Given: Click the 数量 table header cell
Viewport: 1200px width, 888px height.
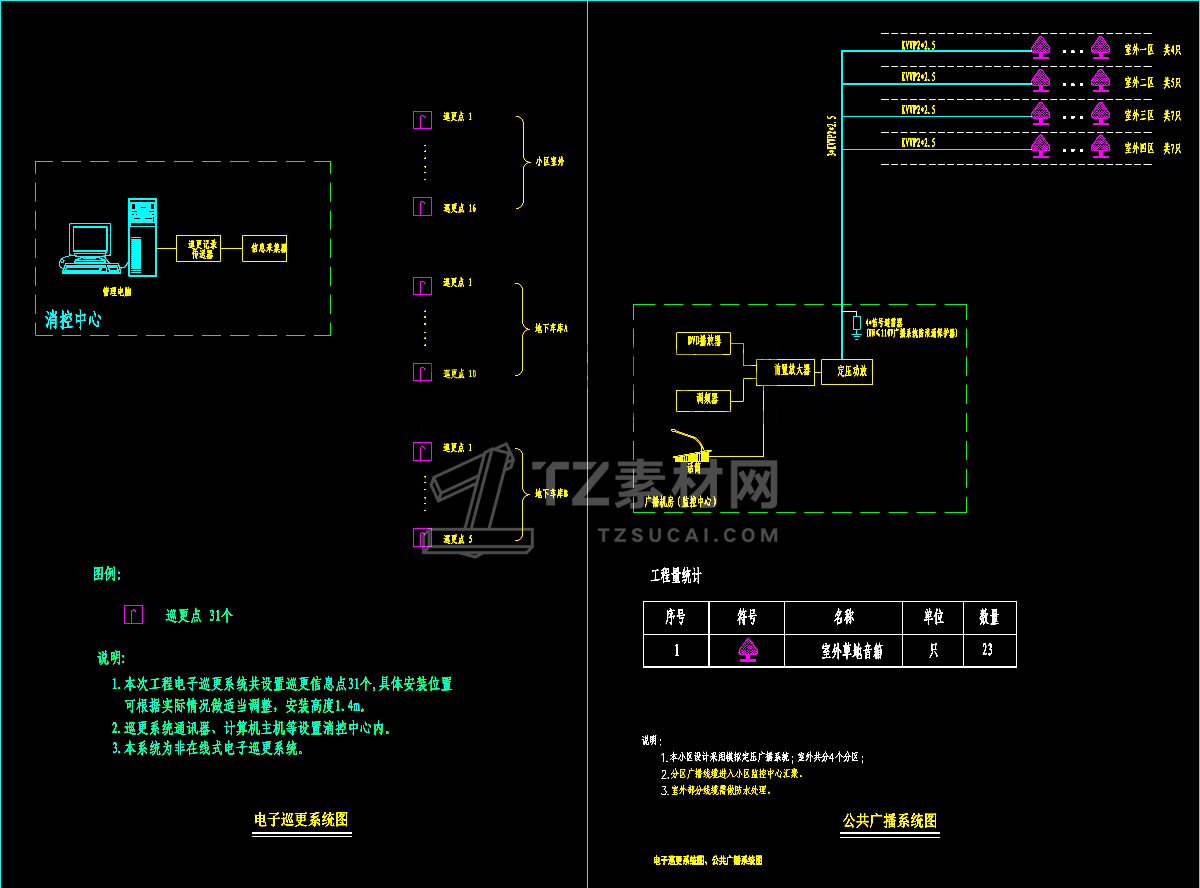Looking at the screenshot, I should point(990,618).
